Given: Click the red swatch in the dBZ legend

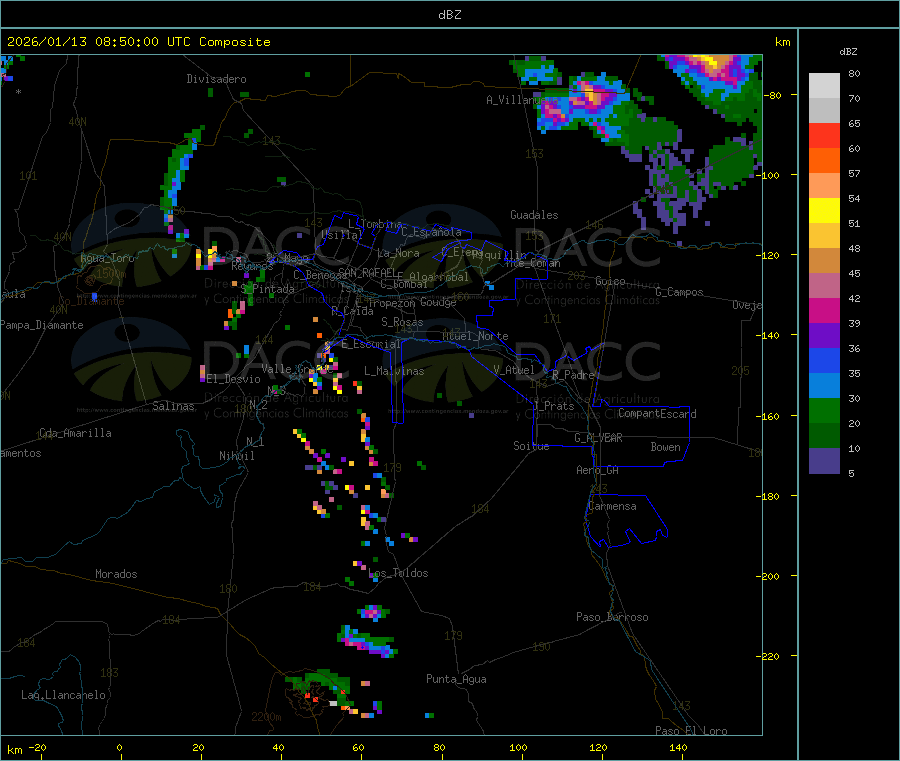Looking at the screenshot, I should [824, 135].
